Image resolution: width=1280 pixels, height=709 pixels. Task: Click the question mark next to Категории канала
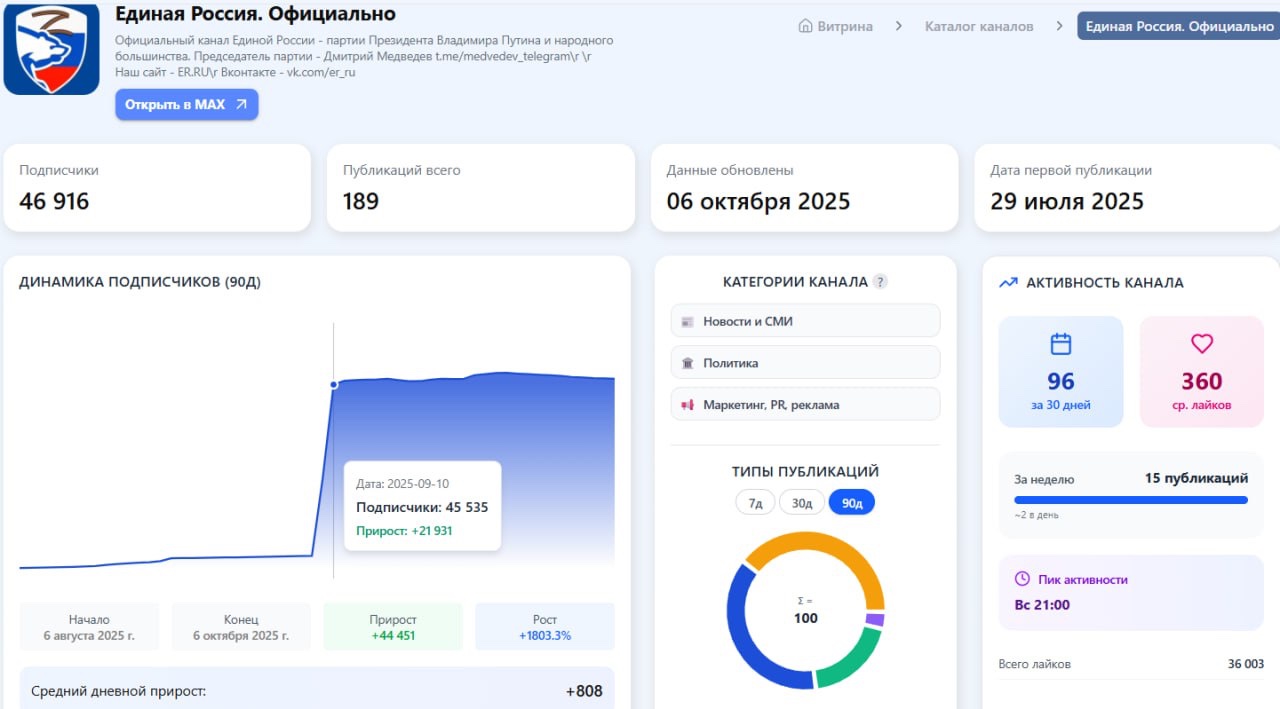880,282
